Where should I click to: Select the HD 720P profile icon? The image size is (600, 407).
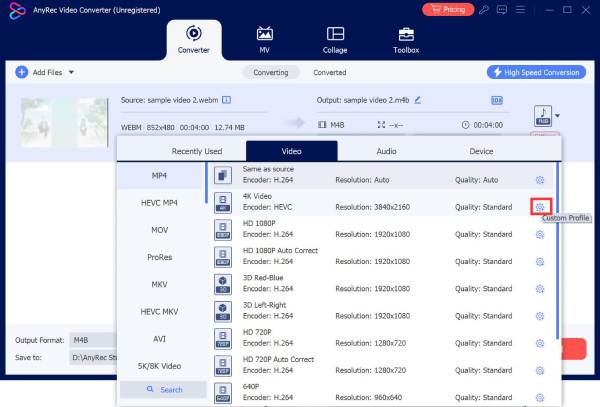tap(223, 339)
